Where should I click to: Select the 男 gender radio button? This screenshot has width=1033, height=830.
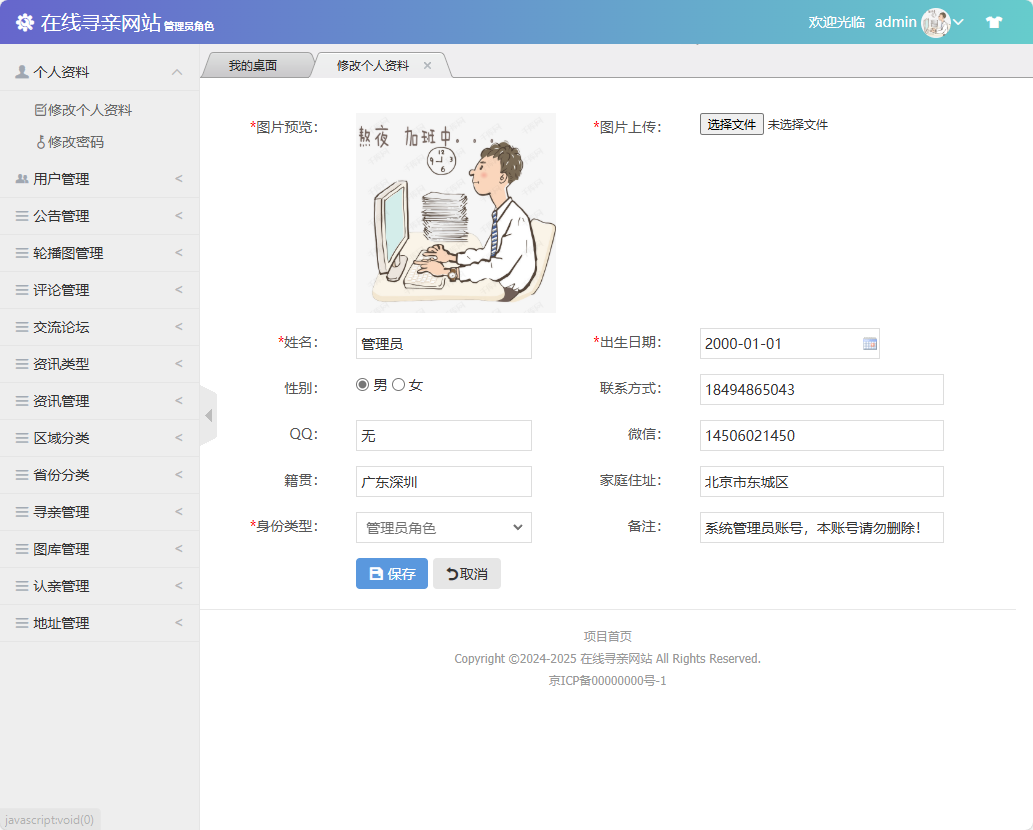(363, 383)
